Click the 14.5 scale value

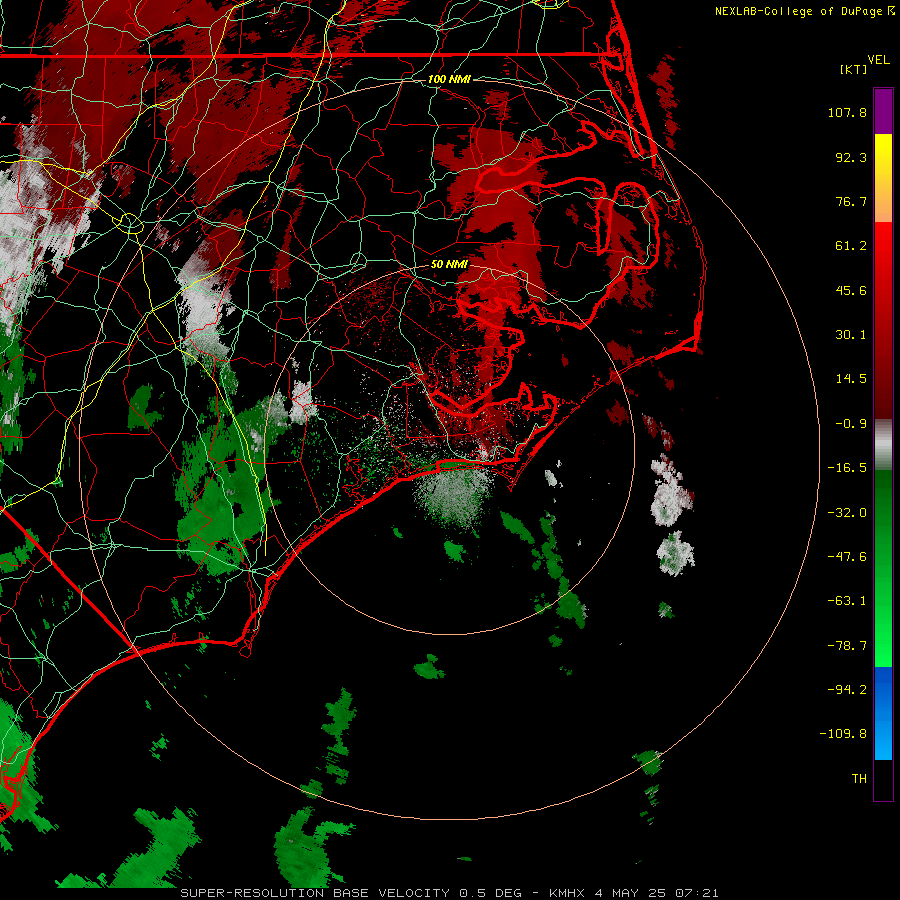pyautogui.click(x=851, y=379)
